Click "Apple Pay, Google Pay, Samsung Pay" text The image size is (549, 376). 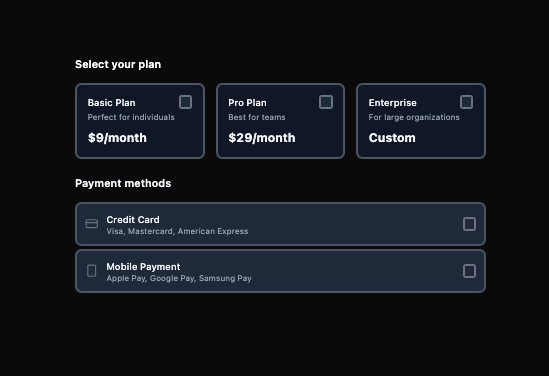[x=179, y=278]
